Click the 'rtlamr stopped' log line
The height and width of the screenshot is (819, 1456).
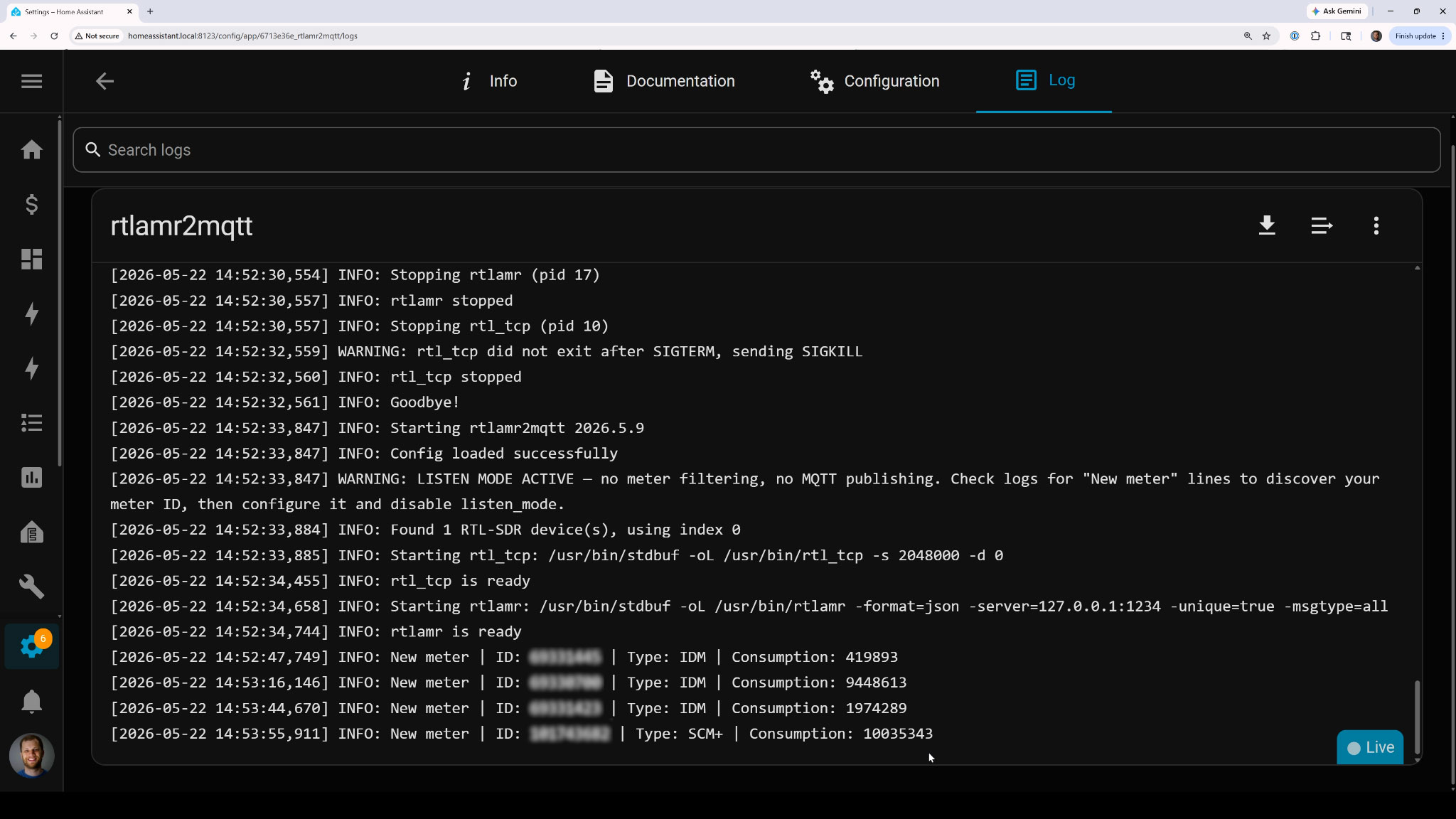[x=311, y=301]
